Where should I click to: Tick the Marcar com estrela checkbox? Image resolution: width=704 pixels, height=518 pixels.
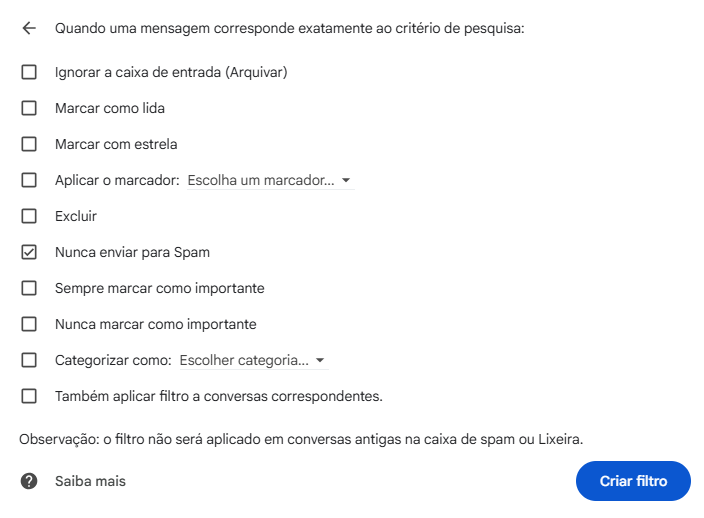(29, 144)
